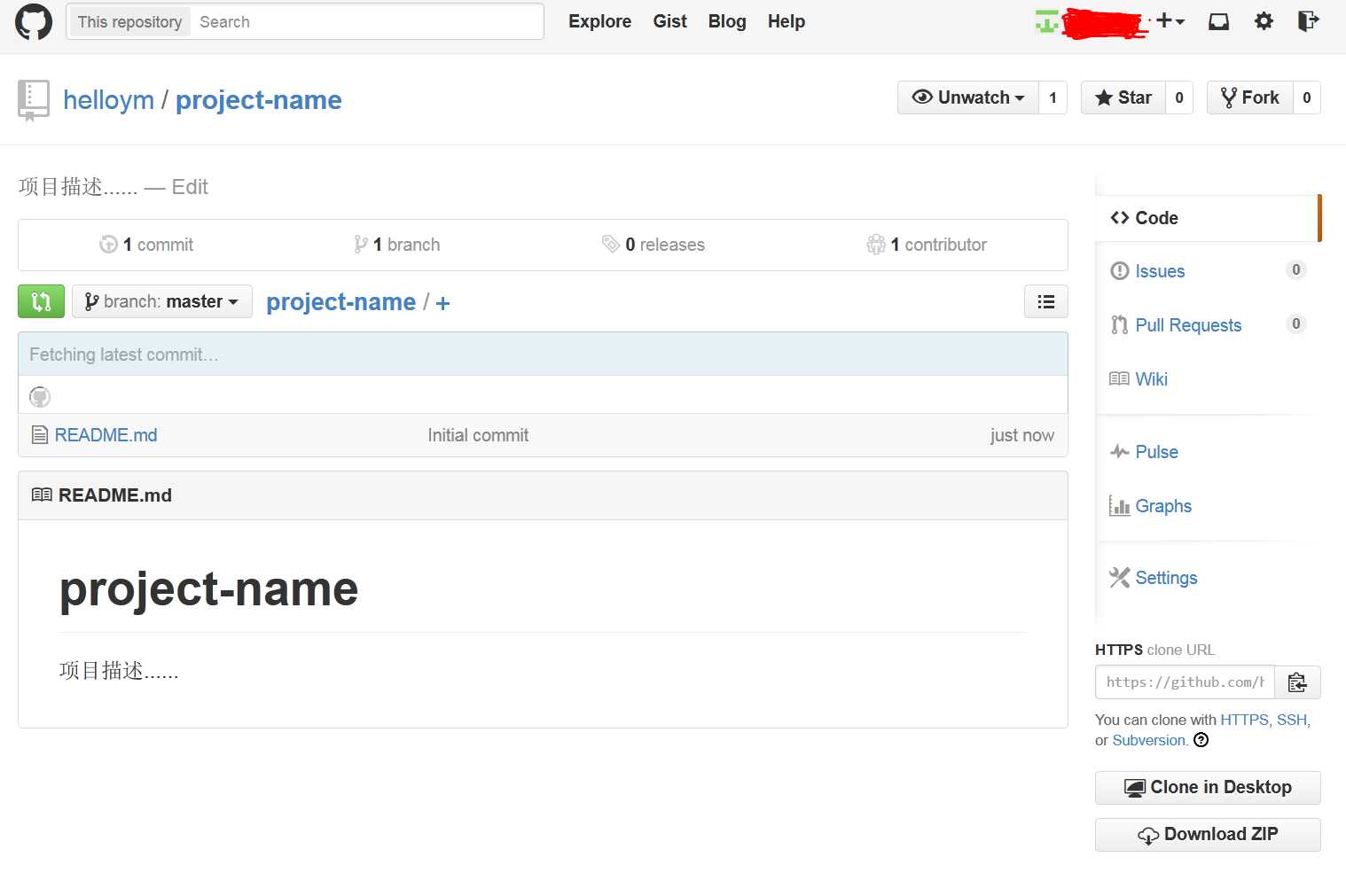The height and width of the screenshot is (896, 1346).
Task: Click the green compare and review button
Action: coord(41,301)
